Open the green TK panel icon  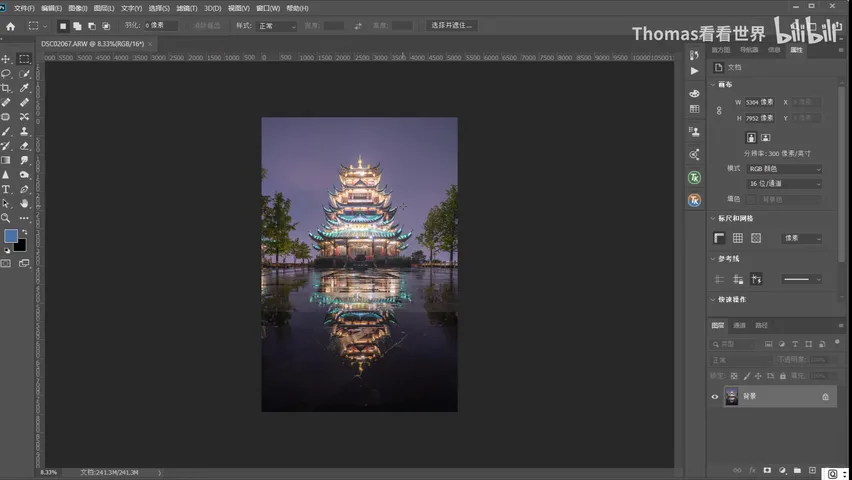694,177
